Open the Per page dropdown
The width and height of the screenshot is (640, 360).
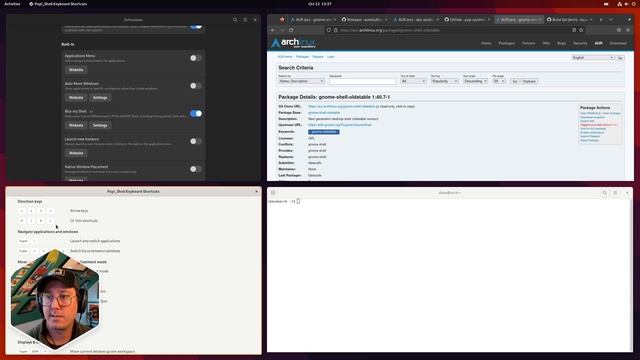(499, 81)
